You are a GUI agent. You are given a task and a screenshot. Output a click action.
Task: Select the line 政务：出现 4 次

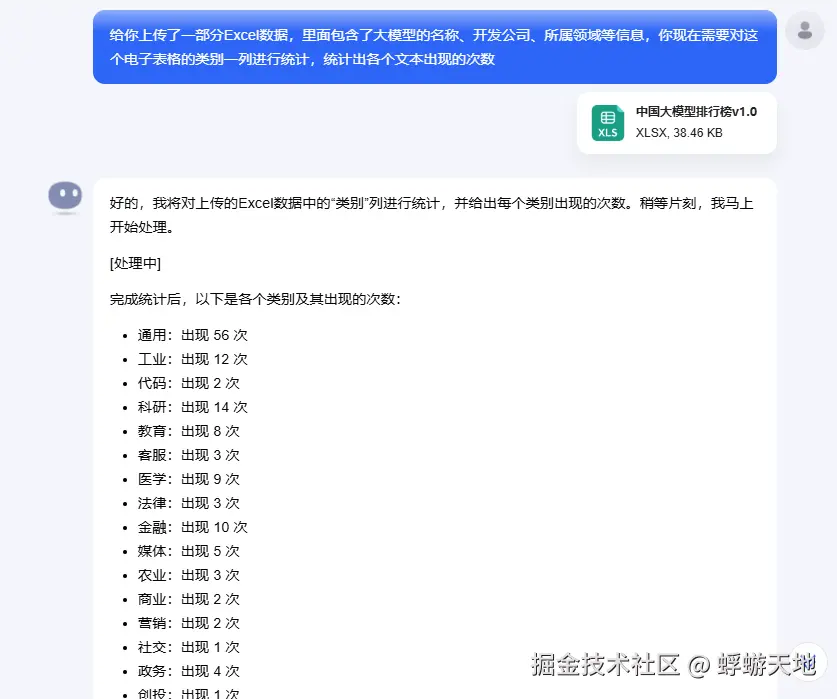(188, 672)
